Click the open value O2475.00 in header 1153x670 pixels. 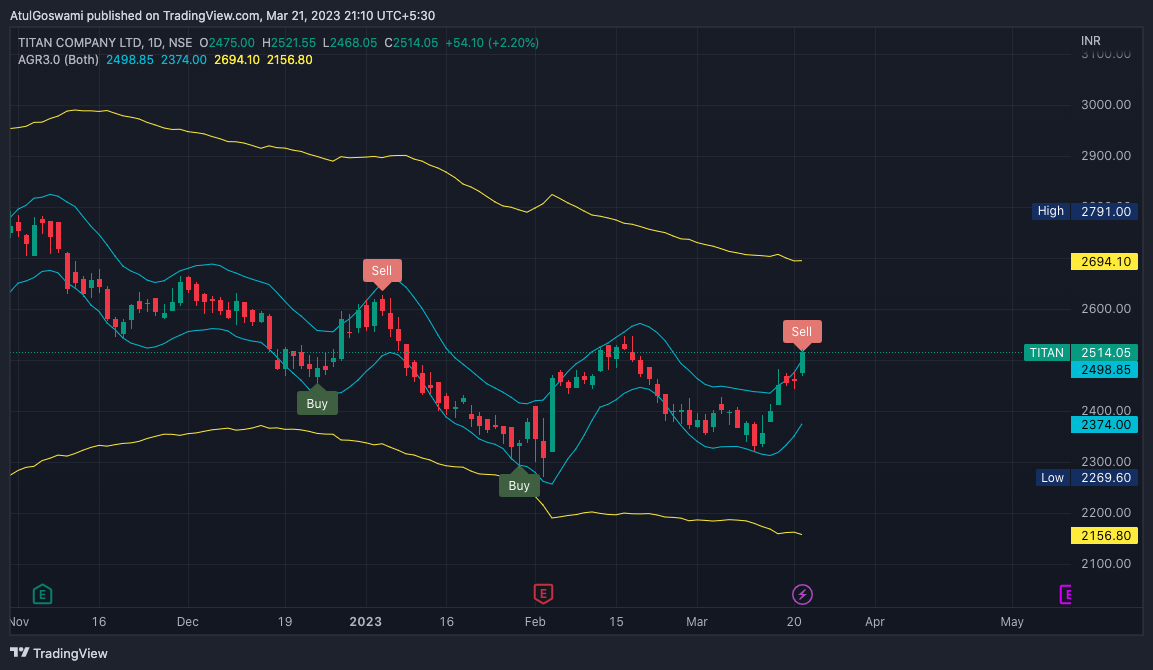click(x=227, y=43)
